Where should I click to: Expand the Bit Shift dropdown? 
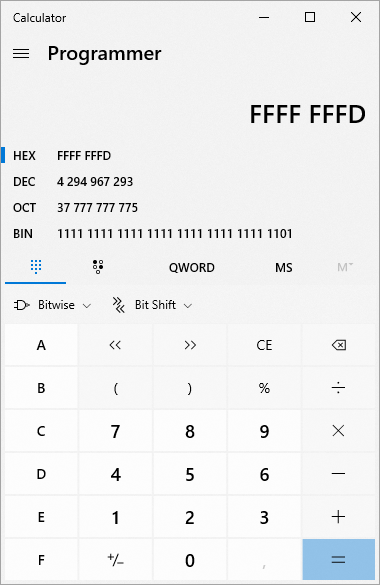(152, 305)
